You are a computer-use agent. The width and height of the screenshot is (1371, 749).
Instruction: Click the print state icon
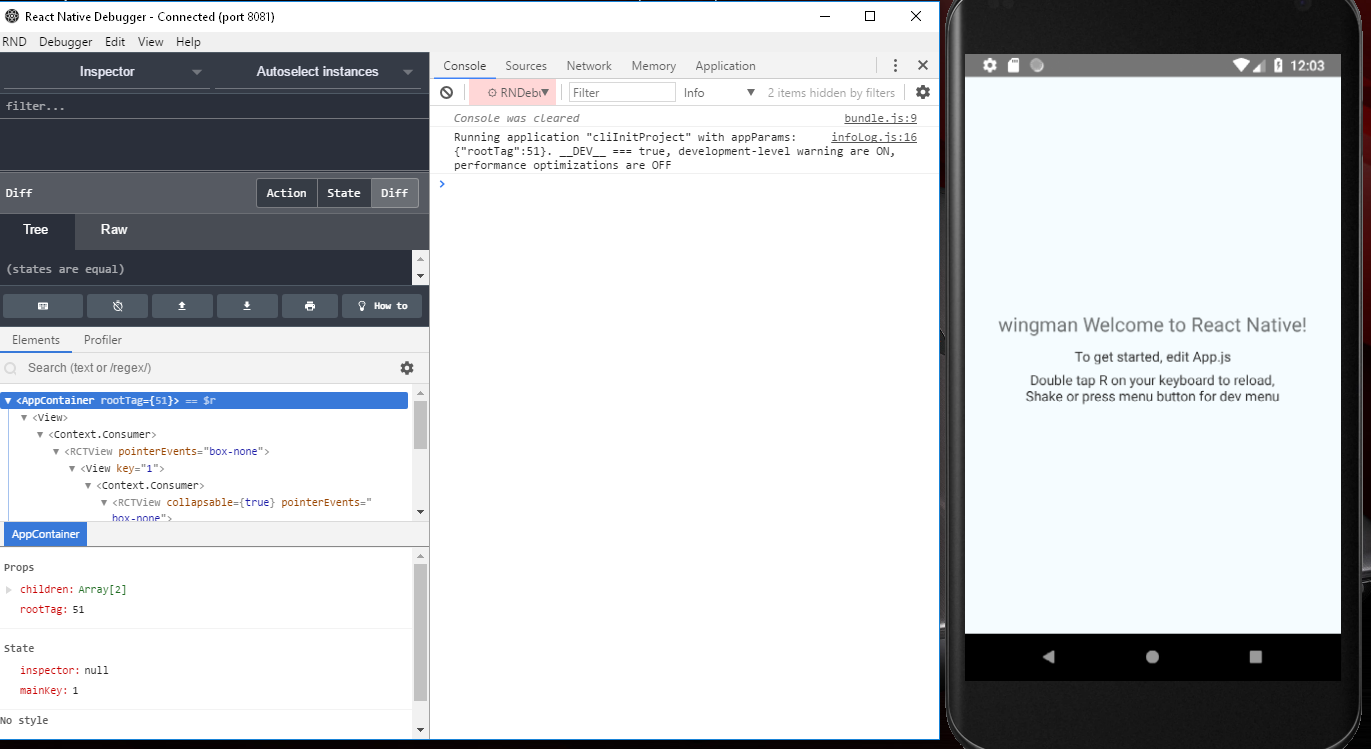[310, 305]
